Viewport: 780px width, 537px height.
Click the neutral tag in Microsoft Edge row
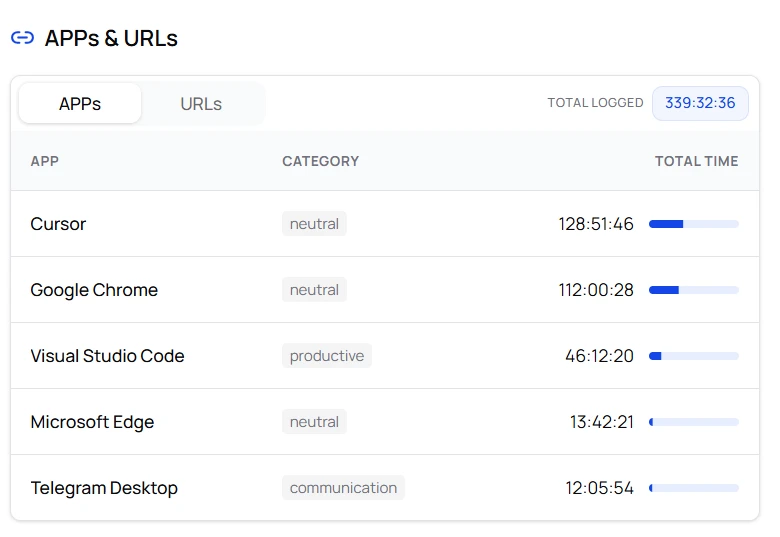coord(314,422)
